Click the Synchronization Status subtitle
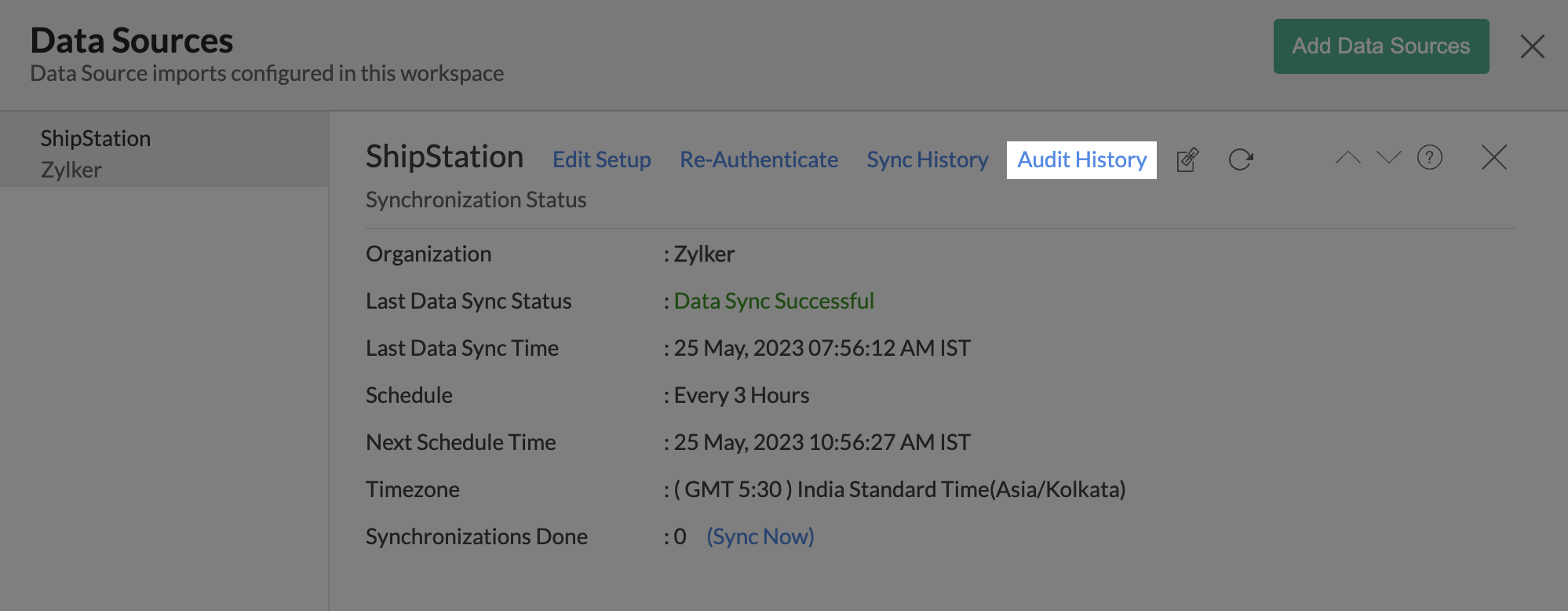This screenshot has width=1568, height=611. 476,199
